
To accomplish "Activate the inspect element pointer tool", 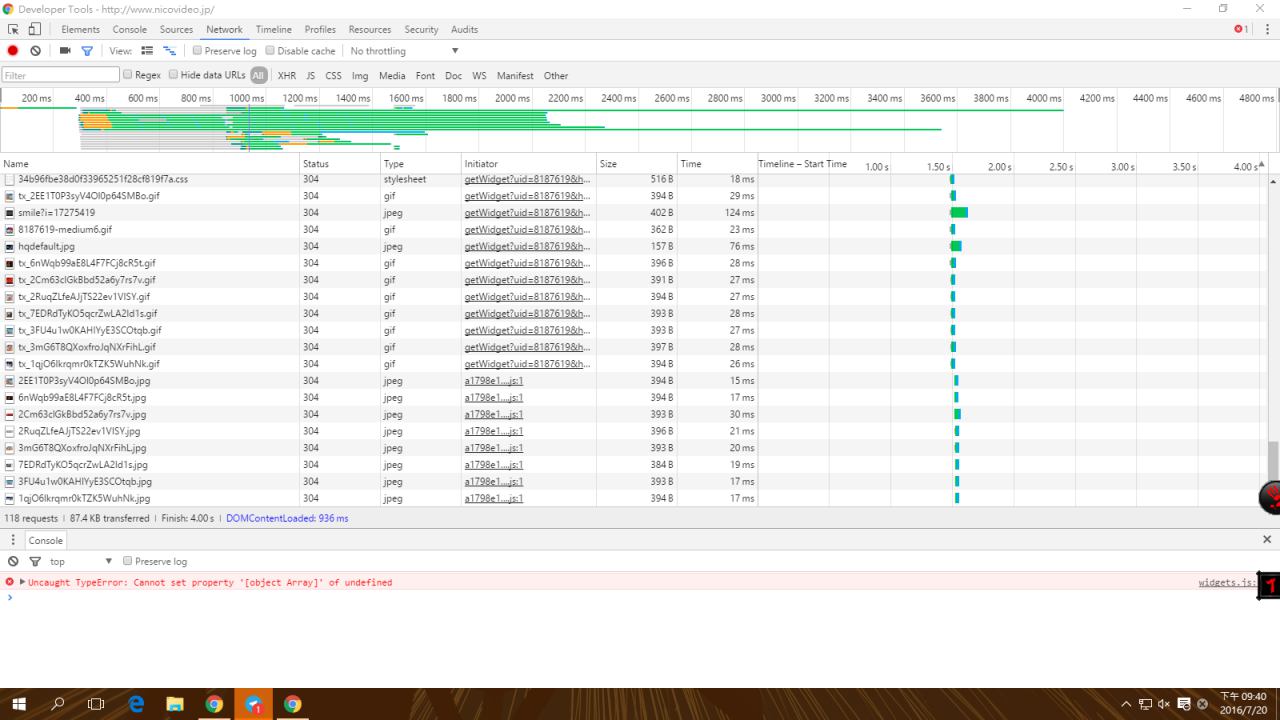I will 13,30.
